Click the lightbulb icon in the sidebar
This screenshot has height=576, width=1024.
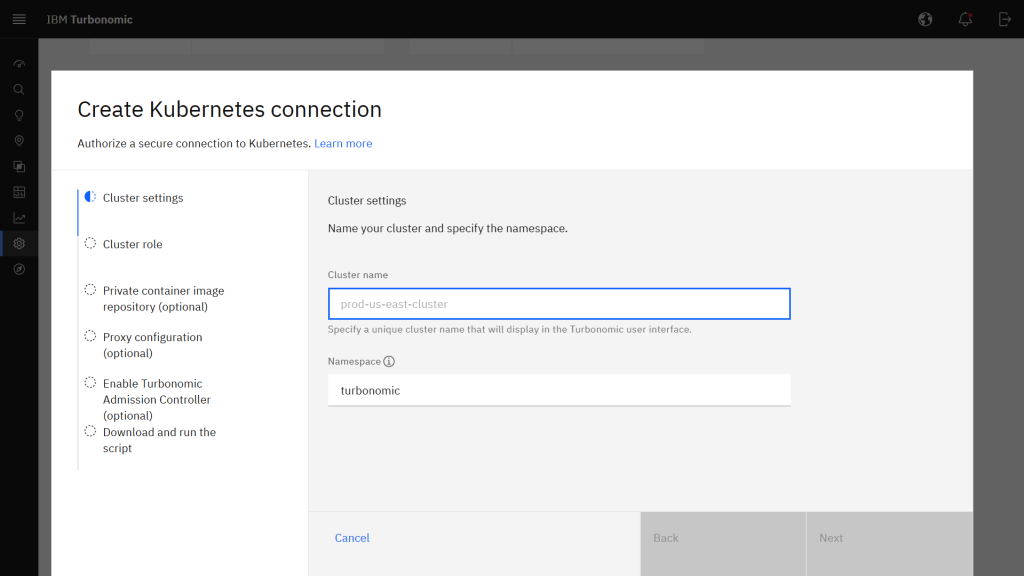pos(19,115)
